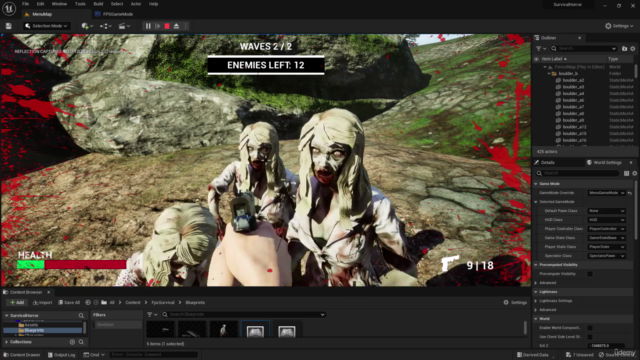Open the Actor menu
This screenshot has height=360, width=640.
[x=136, y=4]
